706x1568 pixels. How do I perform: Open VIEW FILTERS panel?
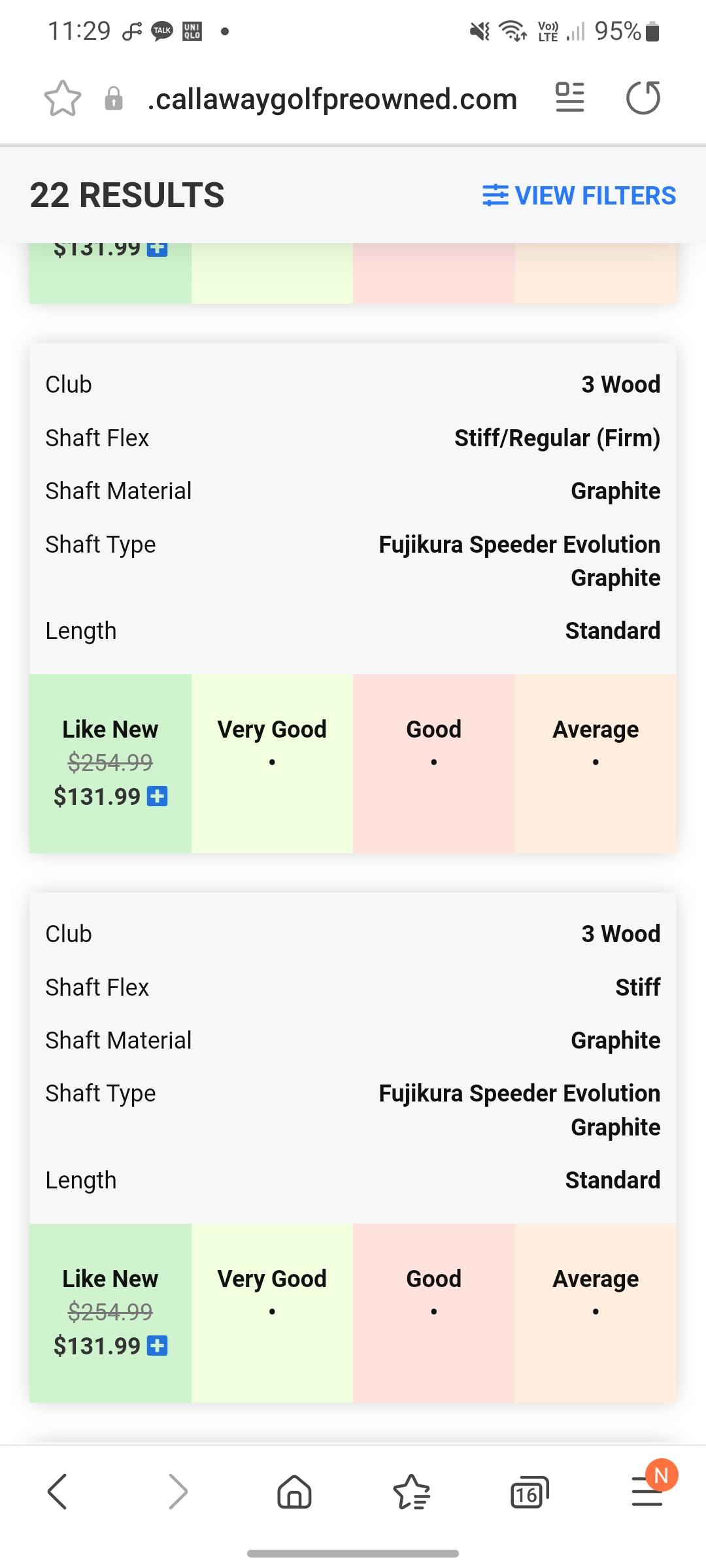579,195
